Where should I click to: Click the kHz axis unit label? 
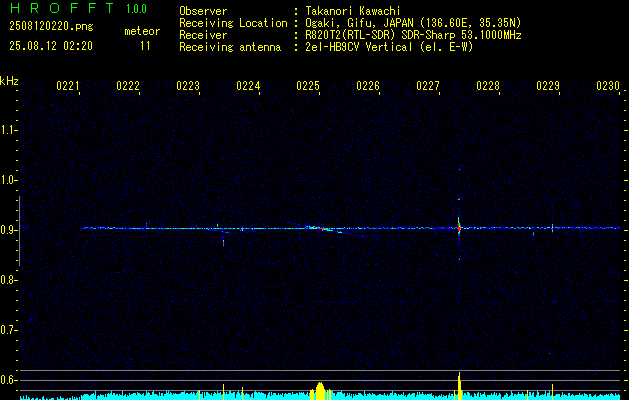[9, 81]
